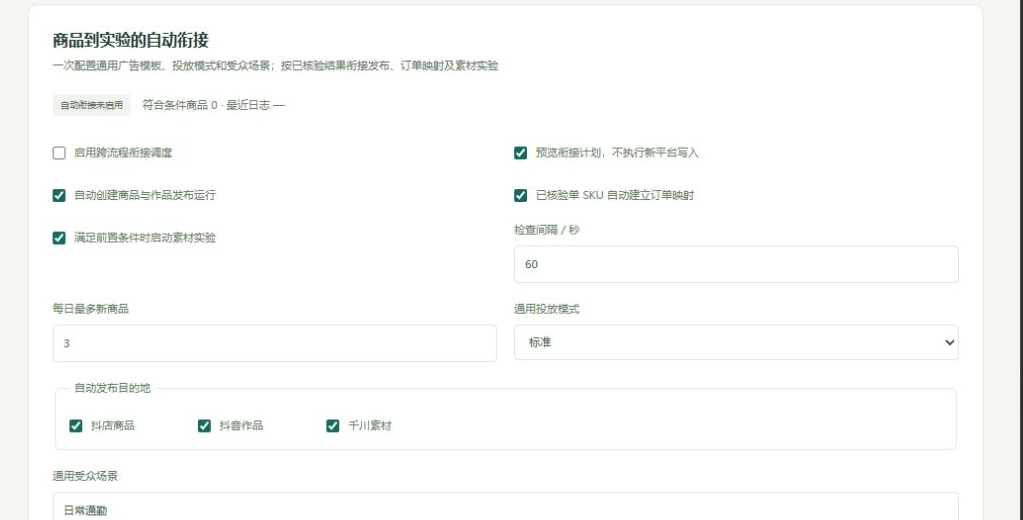The image size is (1023, 520).
Task: Uncheck 预览衔接计划,不执行新平台写入
Action: coord(521,153)
